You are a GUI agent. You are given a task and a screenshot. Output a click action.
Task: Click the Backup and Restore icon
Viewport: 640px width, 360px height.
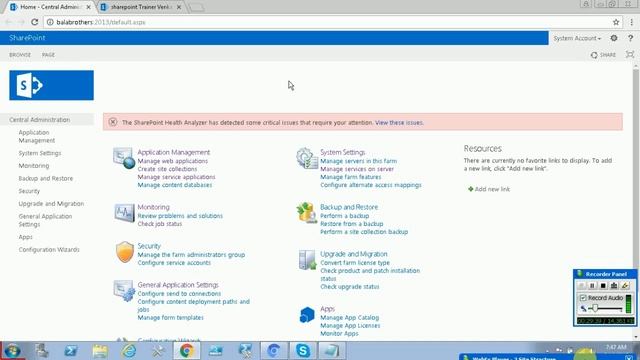point(307,213)
